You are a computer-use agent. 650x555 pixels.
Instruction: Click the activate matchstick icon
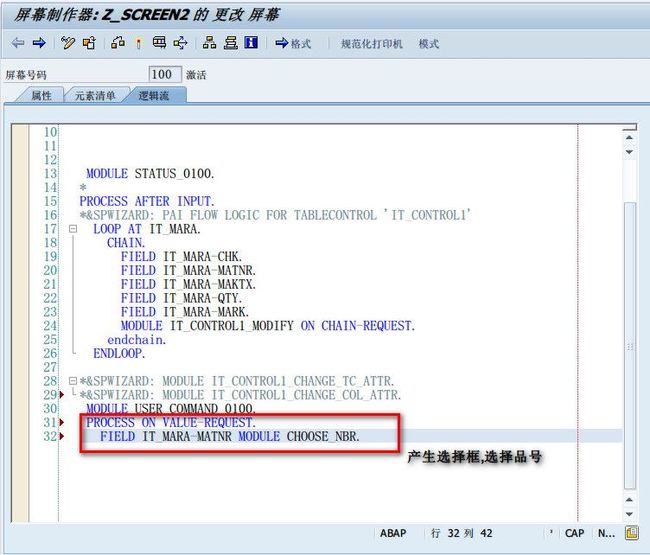139,43
